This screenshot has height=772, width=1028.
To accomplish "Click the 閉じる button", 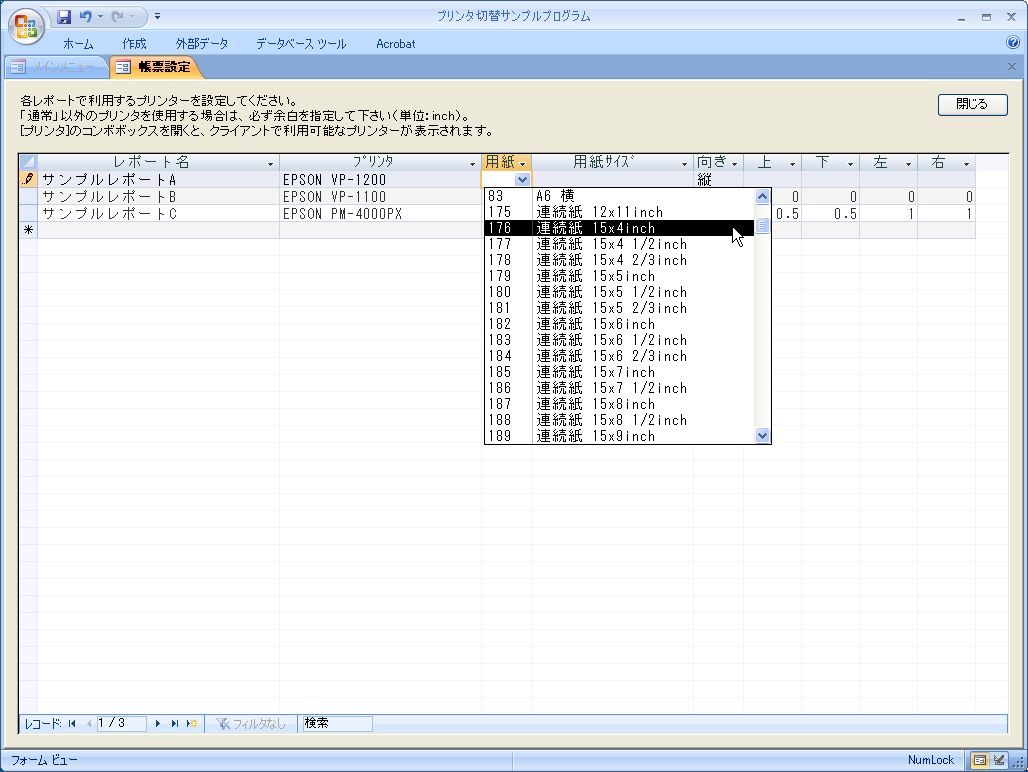I will 972,104.
